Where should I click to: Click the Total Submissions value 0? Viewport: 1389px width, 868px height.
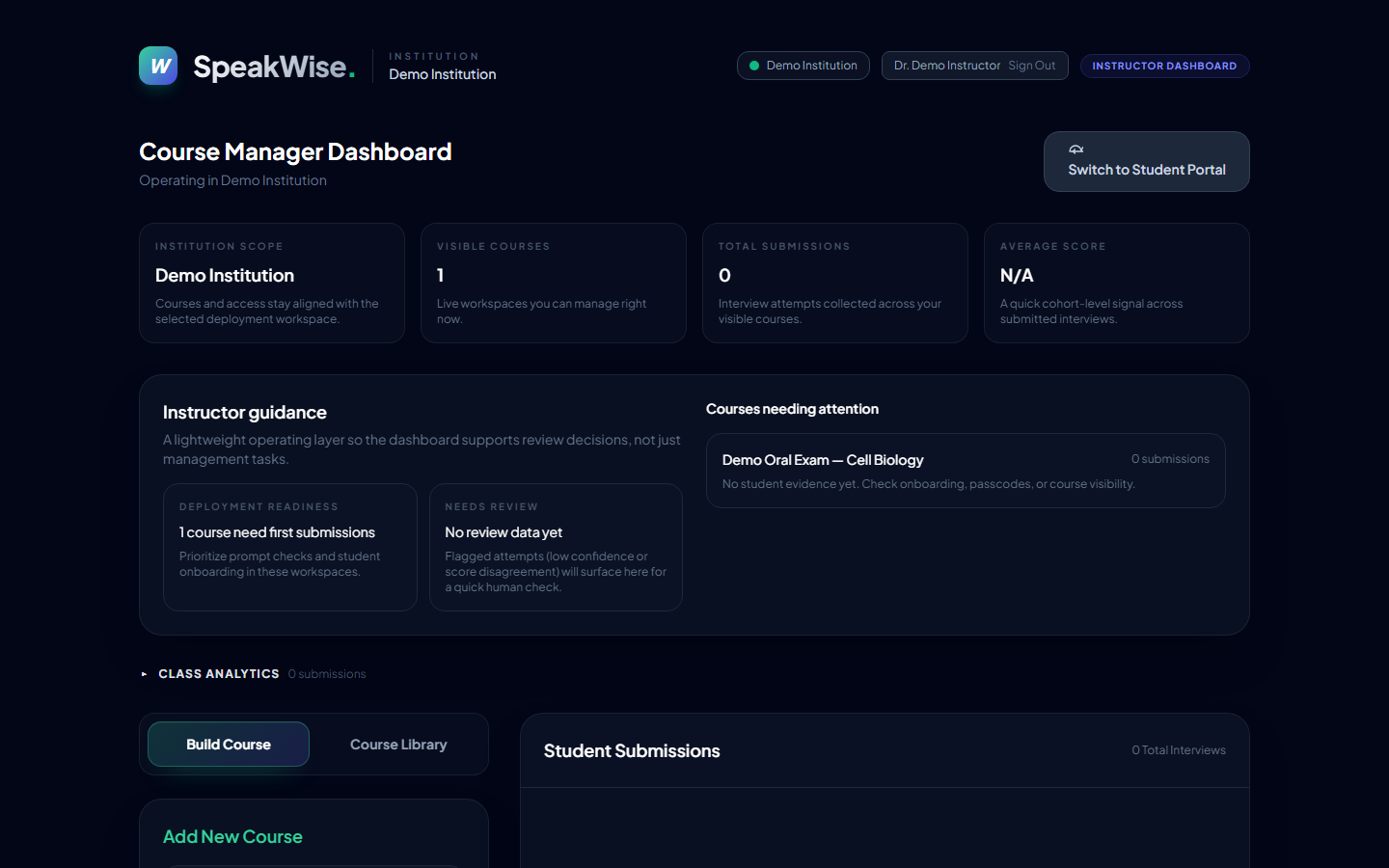(x=724, y=276)
